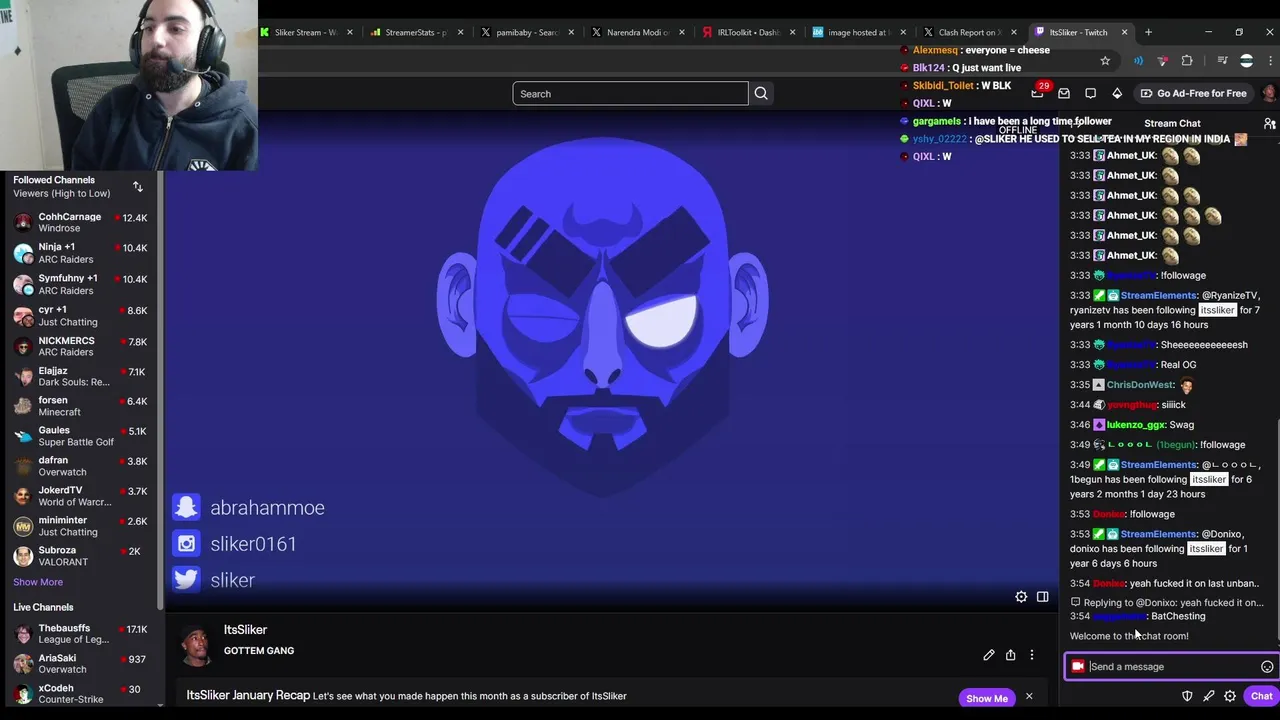Screen dimensions: 1280x720
Task: Open Ninja channel in the sidebar
Action: pyautogui.click(x=80, y=253)
